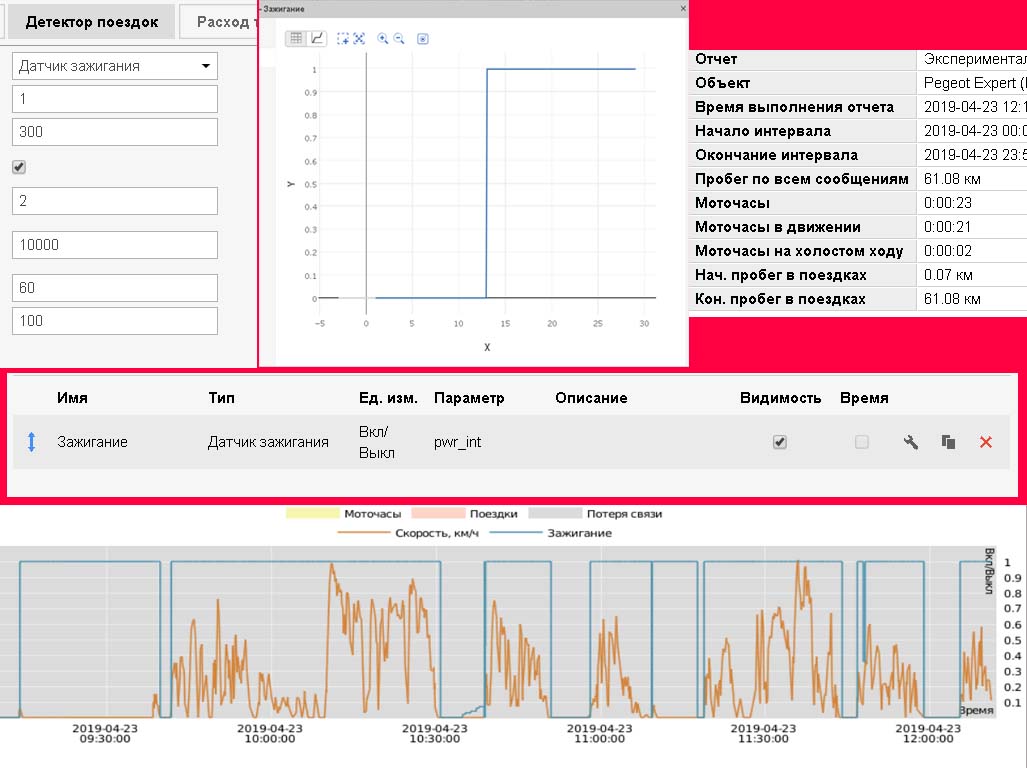The height and width of the screenshot is (768, 1027).
Task: Copy the Зажигание sensor using duplicate icon
Action: 948,442
